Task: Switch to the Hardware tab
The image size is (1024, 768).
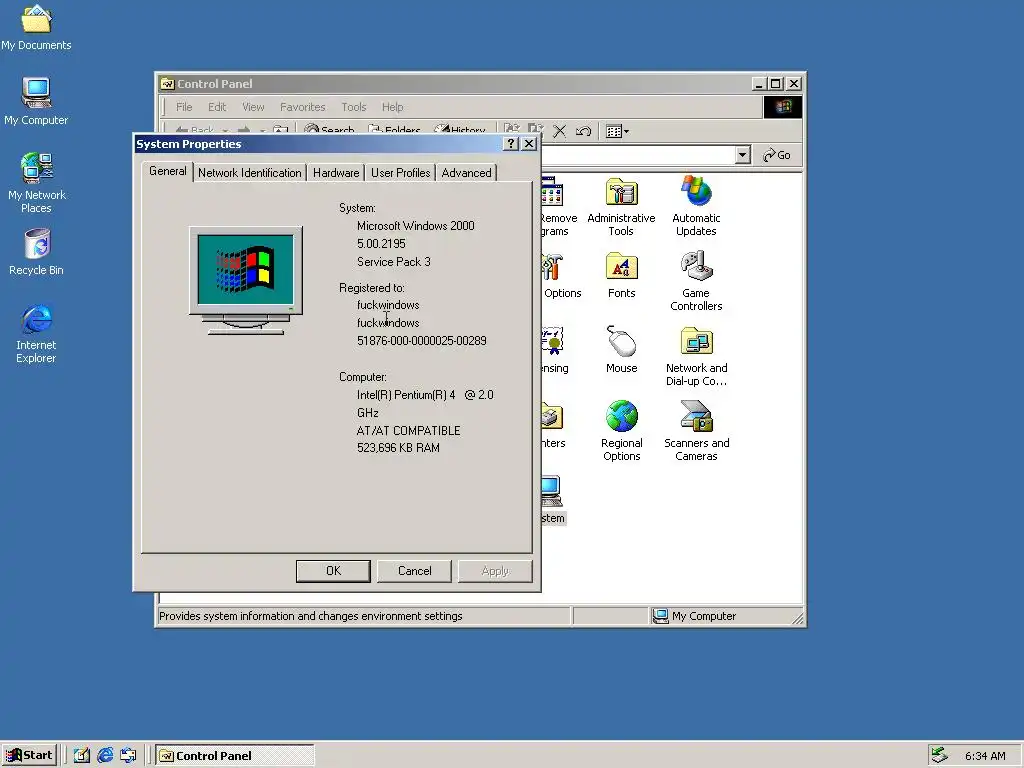Action: coord(336,173)
